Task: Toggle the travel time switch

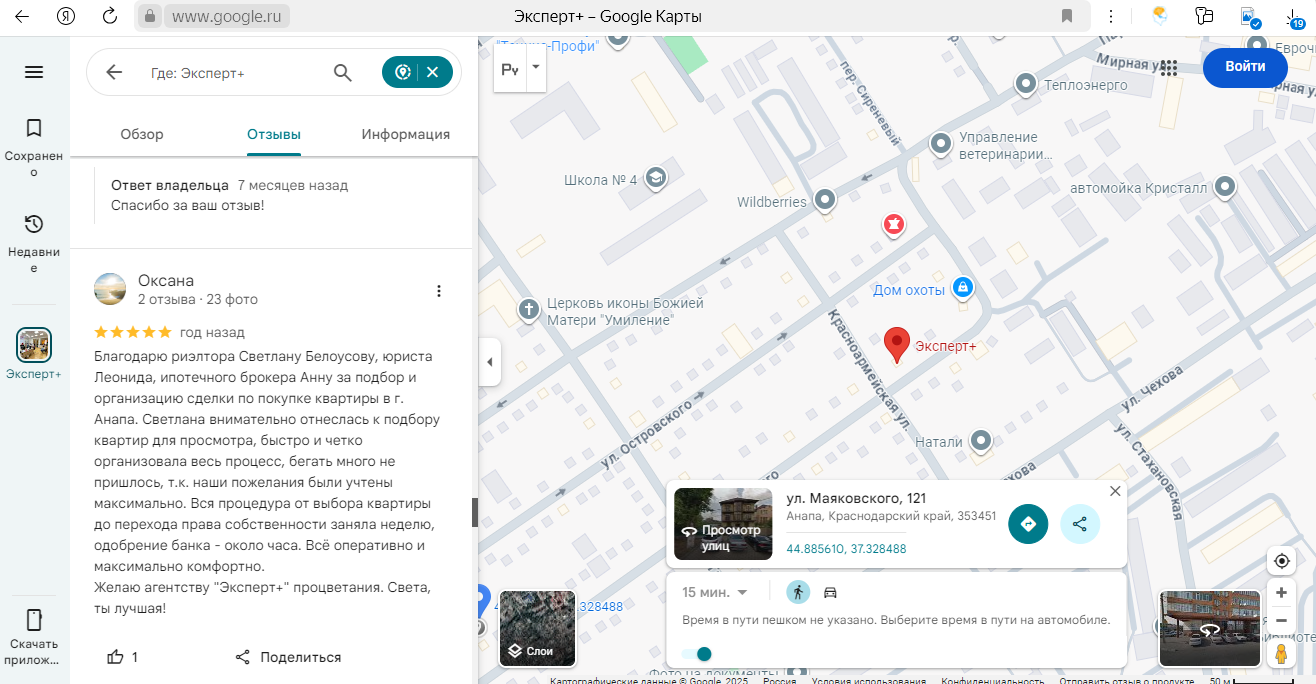Action: pos(697,654)
